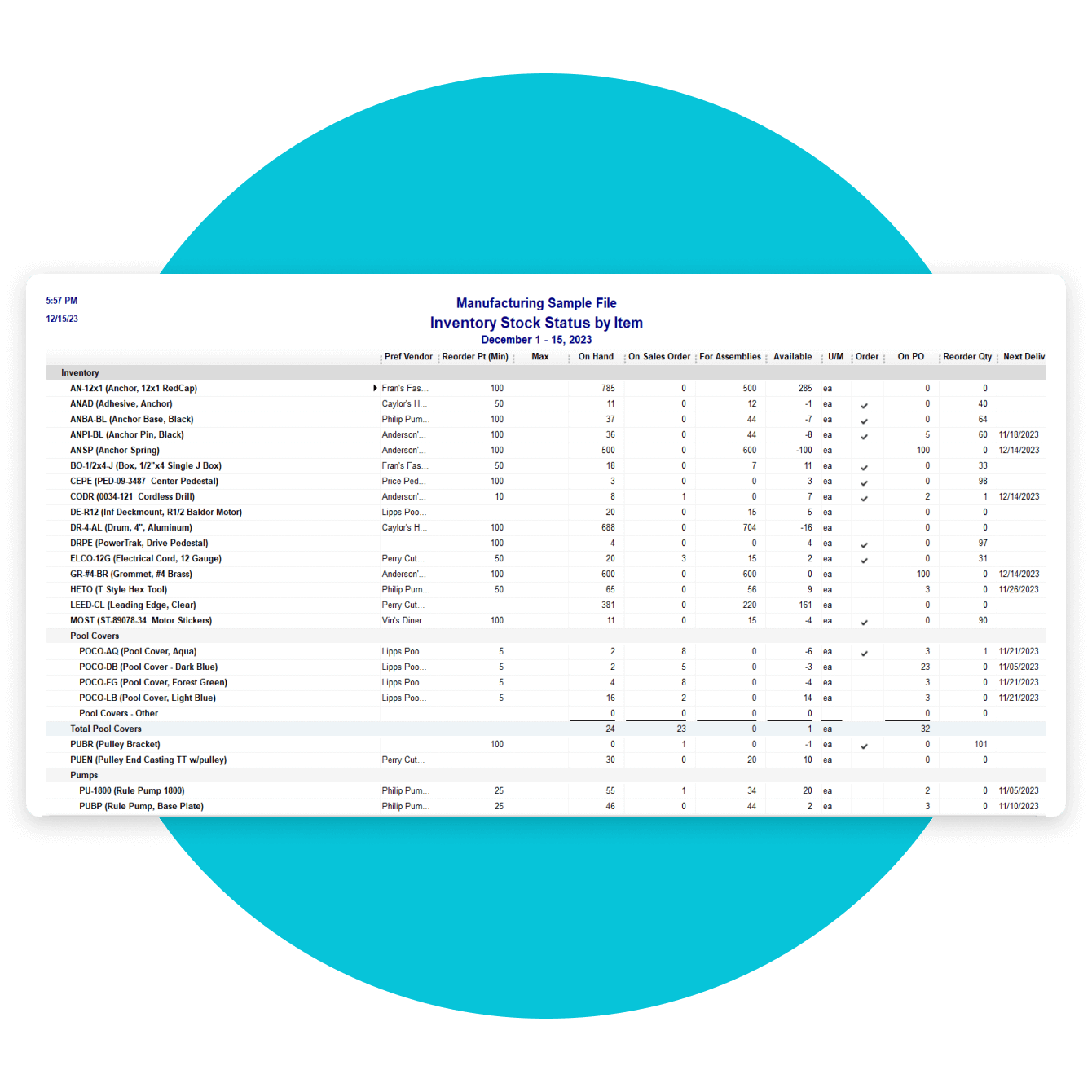Click the Reorder Pt (Min) column header
The image size is (1092, 1092).
click(475, 356)
